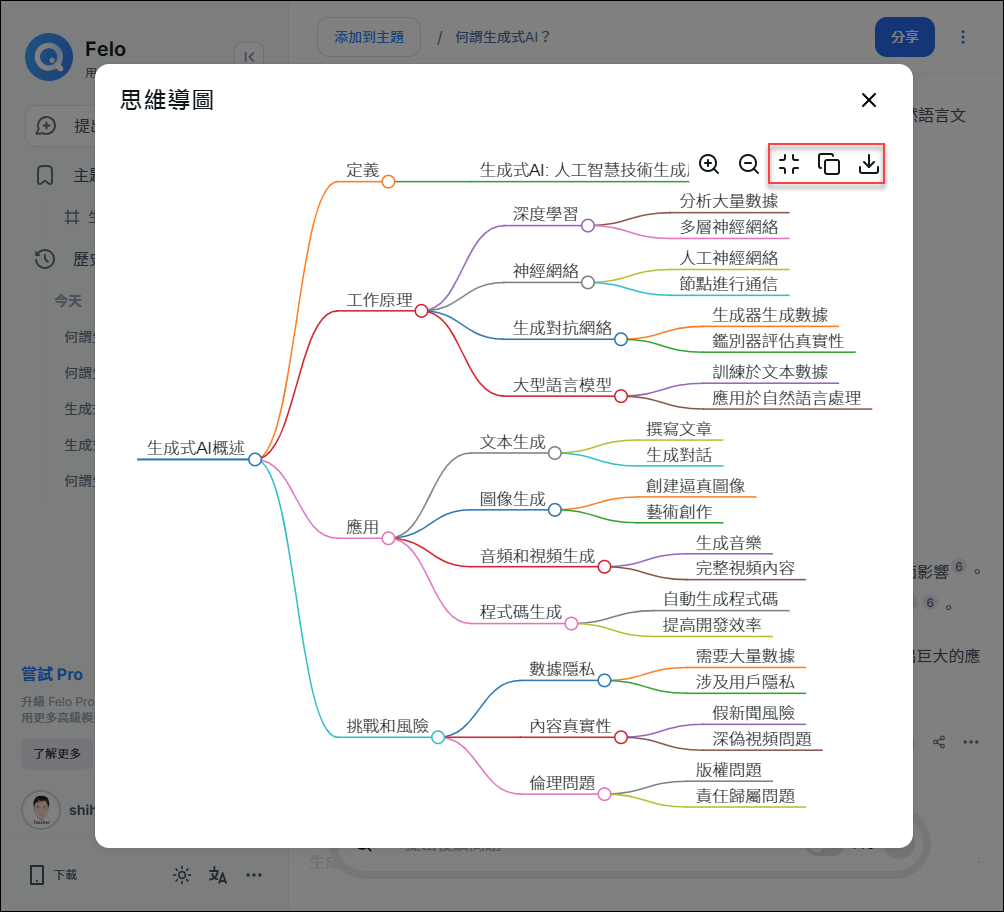Toggle the light/dark theme sun icon
1004x912 pixels.
click(x=182, y=875)
